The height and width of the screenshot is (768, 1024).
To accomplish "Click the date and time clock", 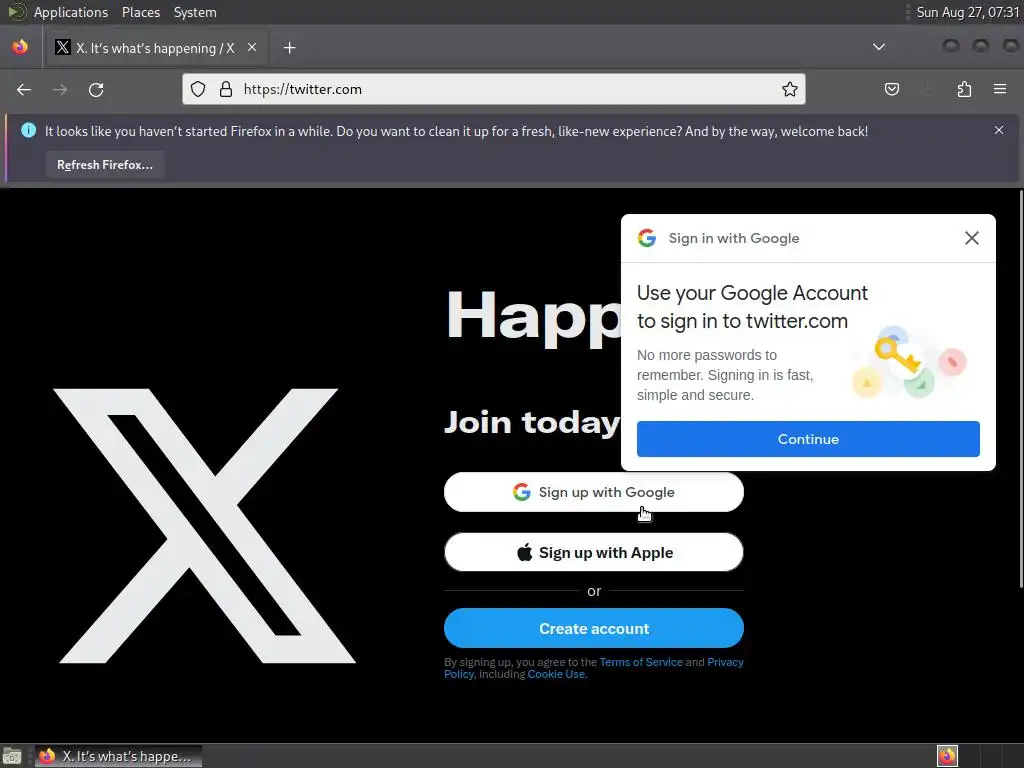I will [967, 12].
